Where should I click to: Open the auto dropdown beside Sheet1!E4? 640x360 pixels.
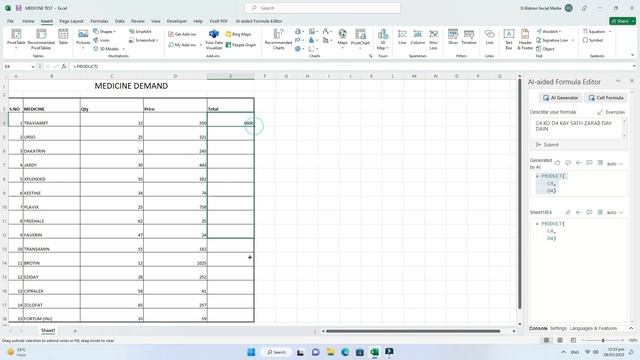coord(615,212)
